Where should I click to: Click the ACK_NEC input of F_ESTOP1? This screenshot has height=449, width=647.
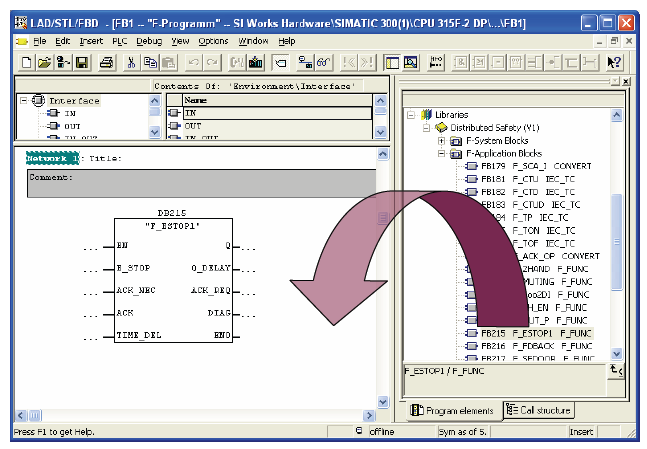pyautogui.click(x=136, y=290)
